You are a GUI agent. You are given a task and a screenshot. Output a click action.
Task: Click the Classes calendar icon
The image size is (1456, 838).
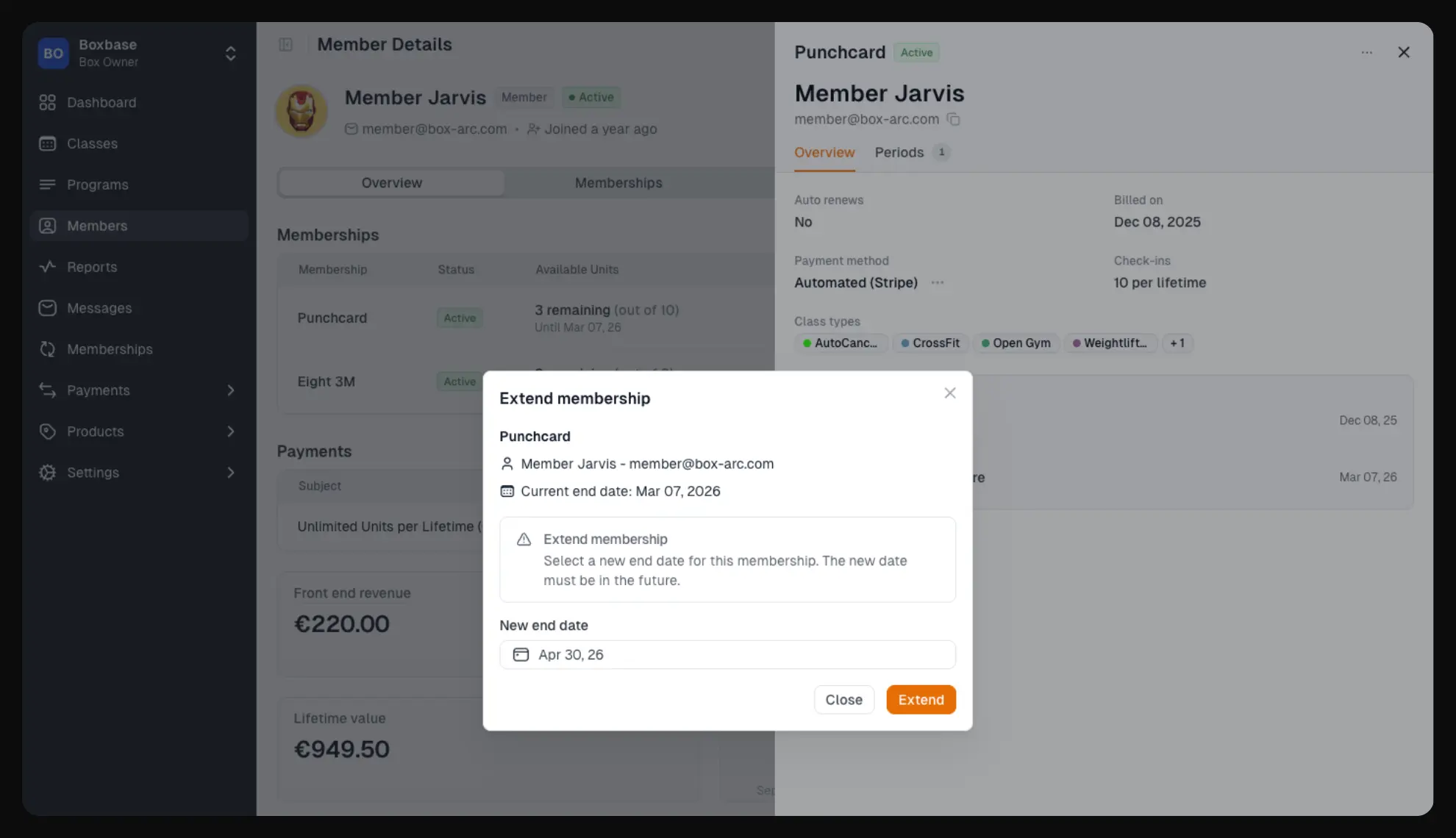(48, 143)
